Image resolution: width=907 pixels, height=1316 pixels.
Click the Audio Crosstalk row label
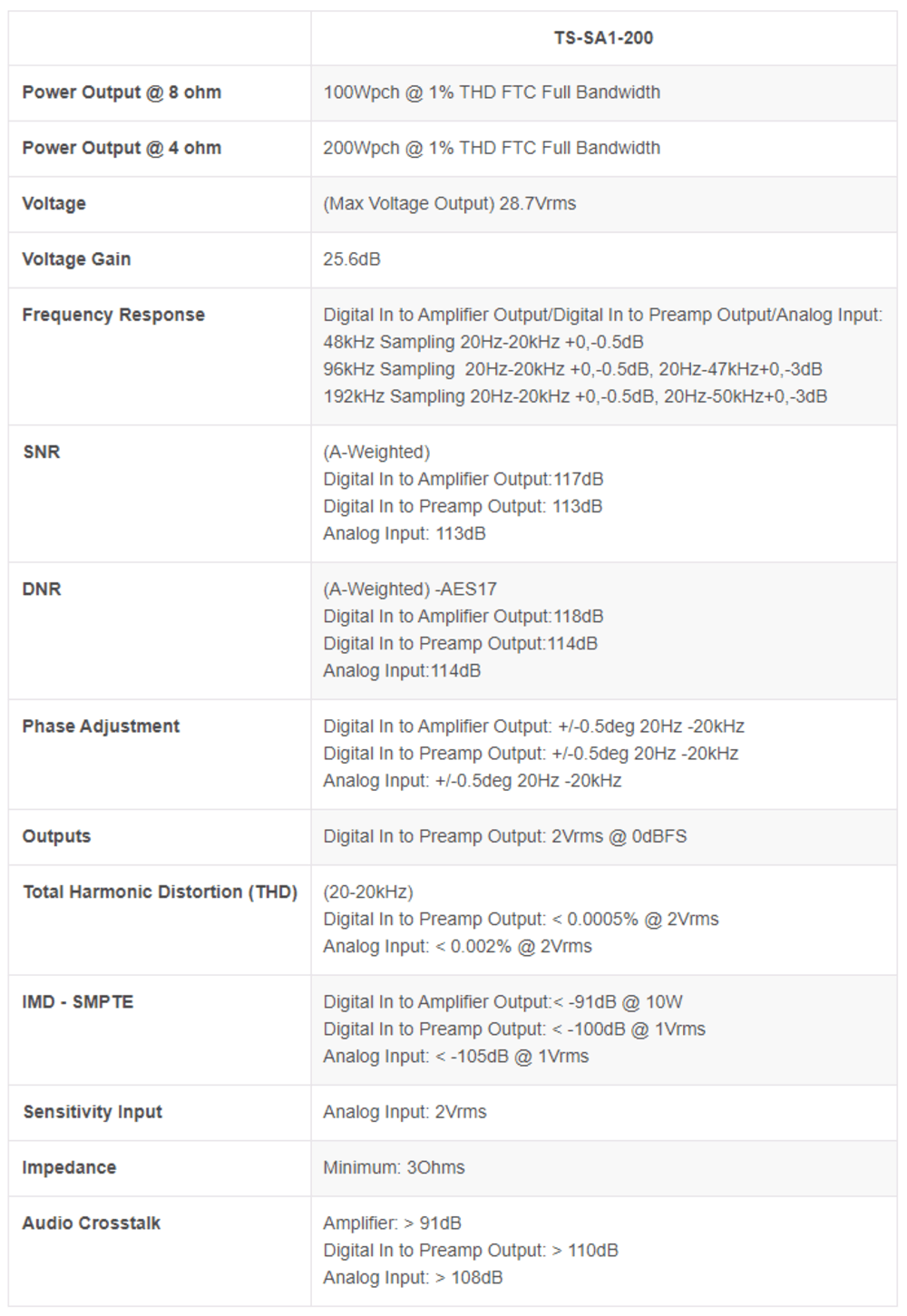click(92, 1223)
